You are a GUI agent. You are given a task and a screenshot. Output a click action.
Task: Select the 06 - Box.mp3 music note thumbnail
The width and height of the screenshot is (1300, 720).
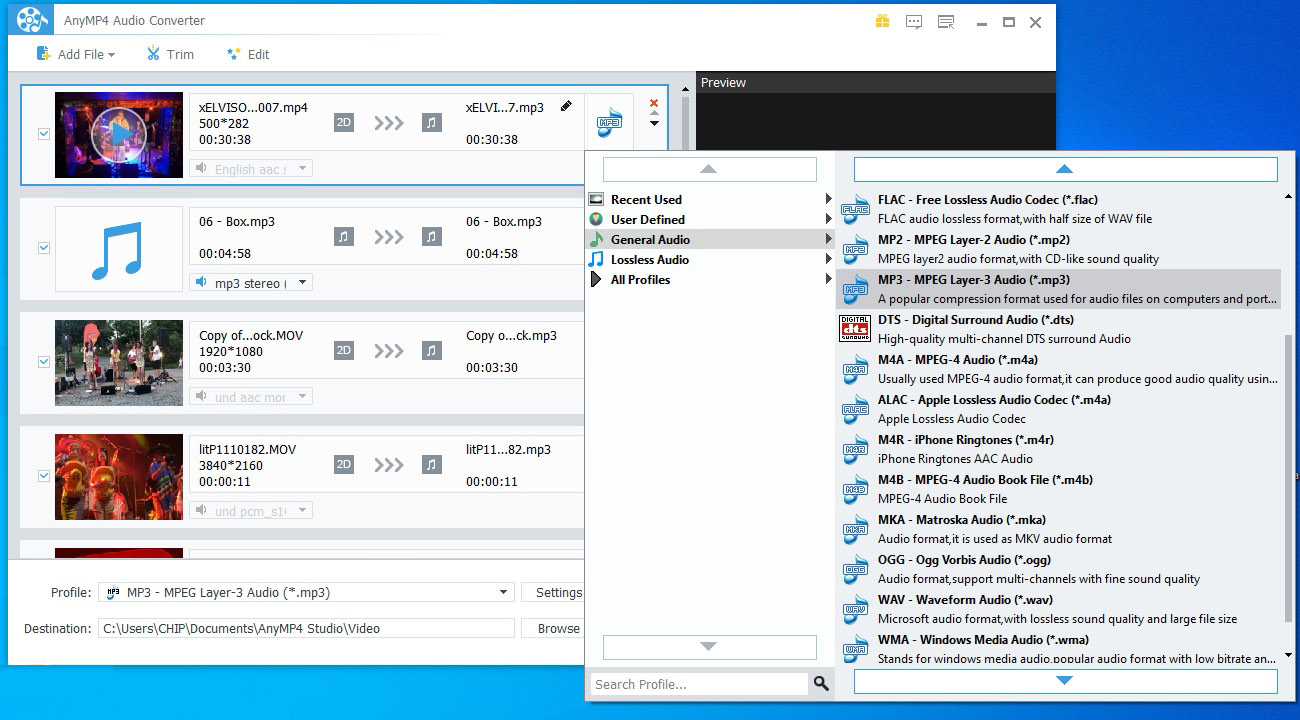point(119,249)
